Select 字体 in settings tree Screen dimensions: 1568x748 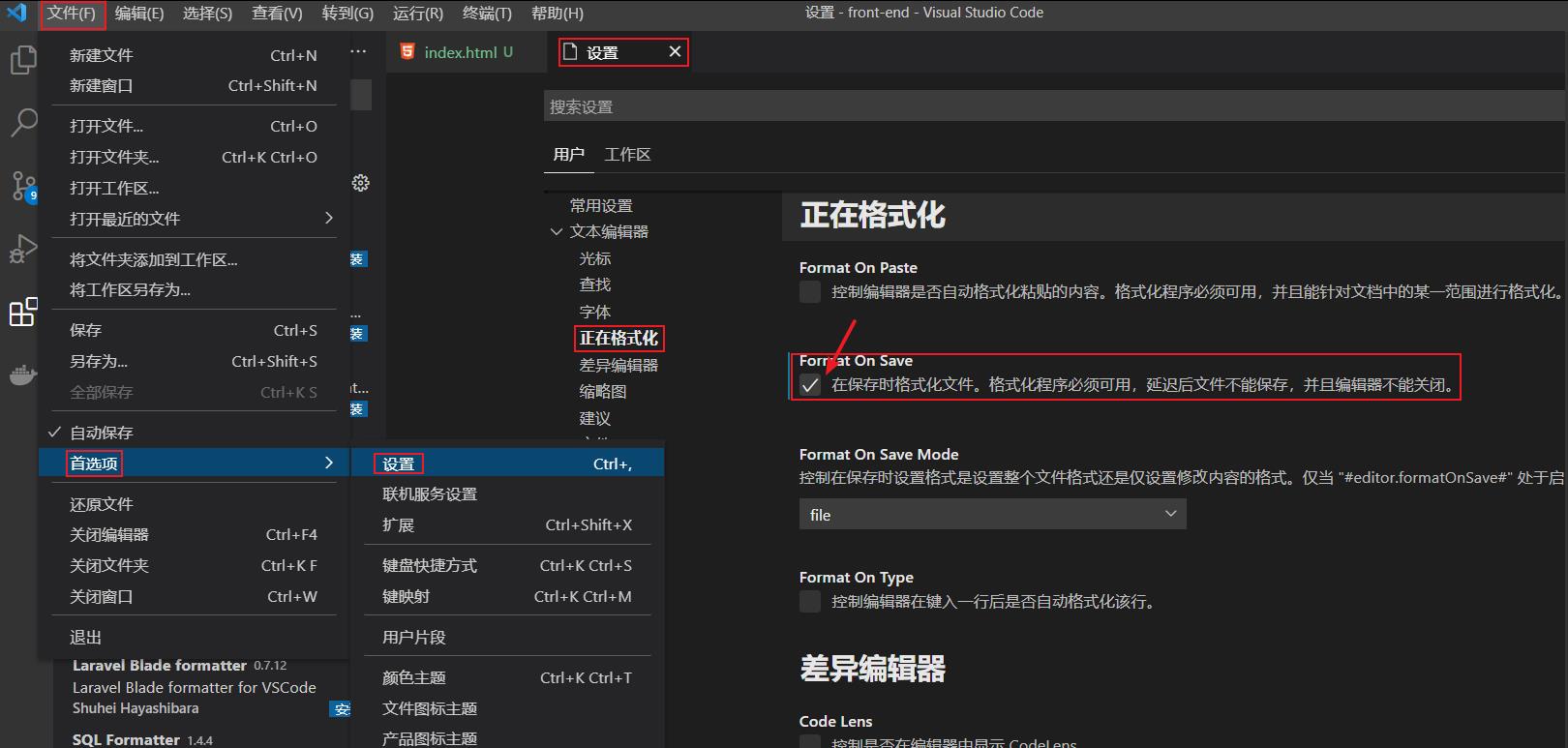(x=595, y=312)
